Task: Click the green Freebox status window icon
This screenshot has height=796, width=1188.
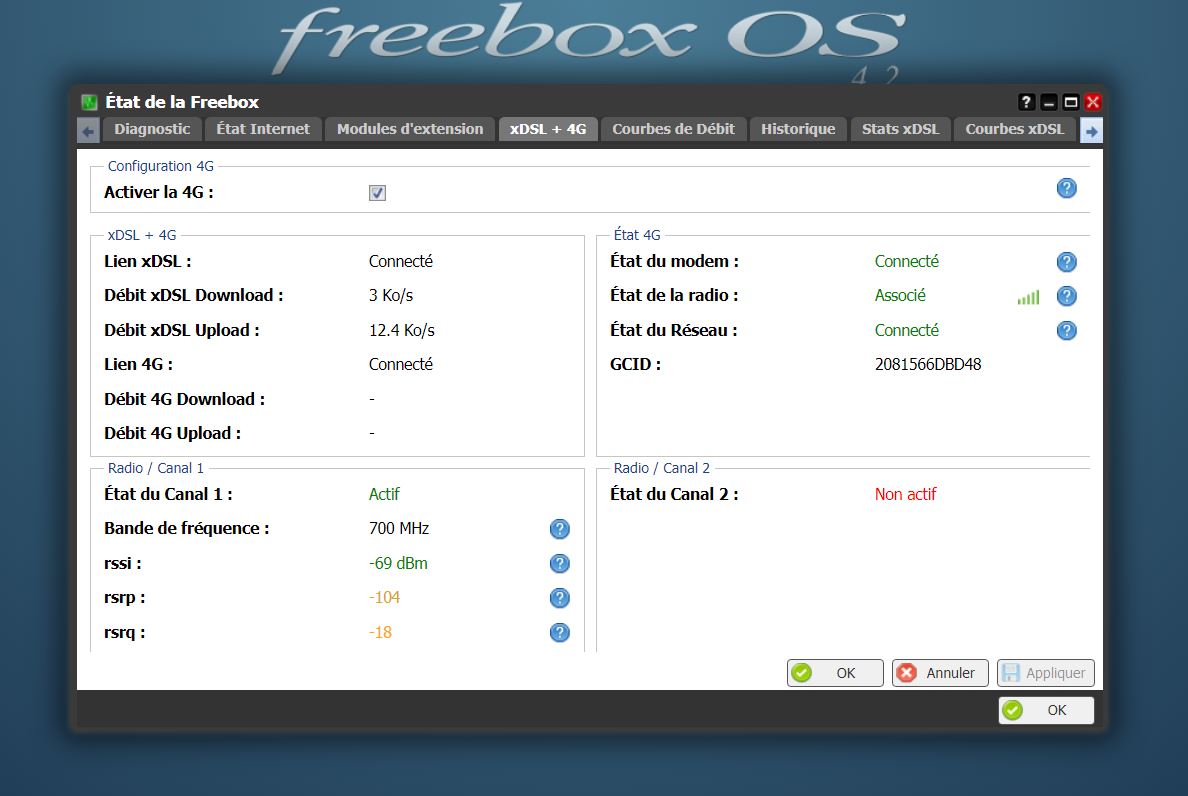Action: (x=89, y=101)
